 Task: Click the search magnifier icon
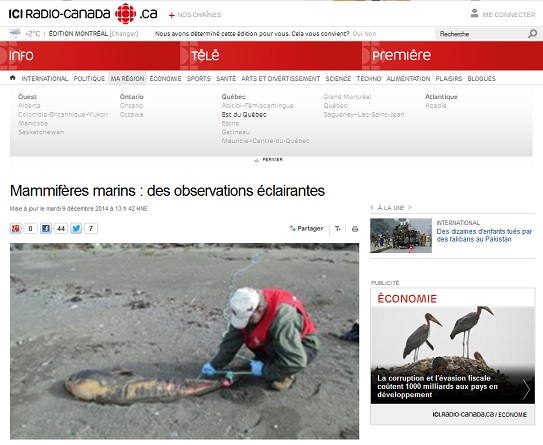532,34
